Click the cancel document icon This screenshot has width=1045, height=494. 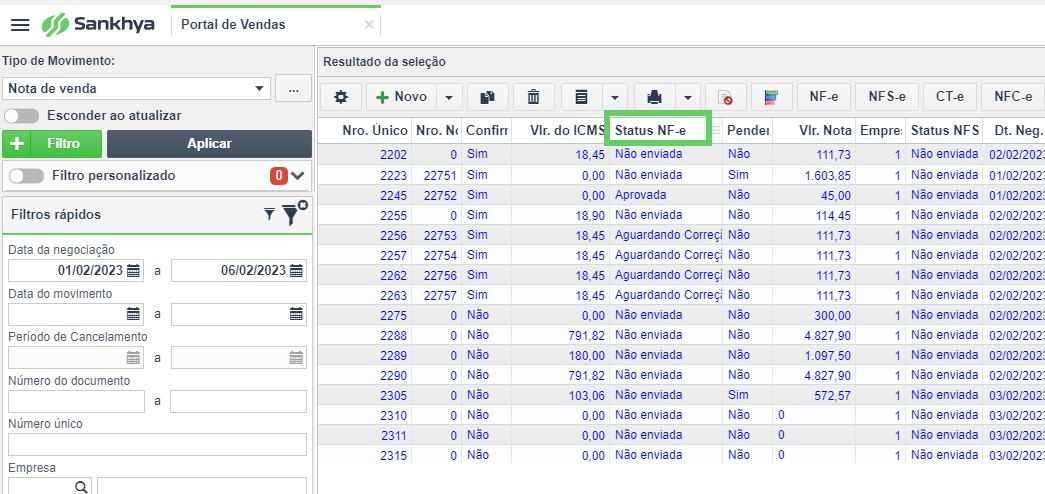(726, 97)
